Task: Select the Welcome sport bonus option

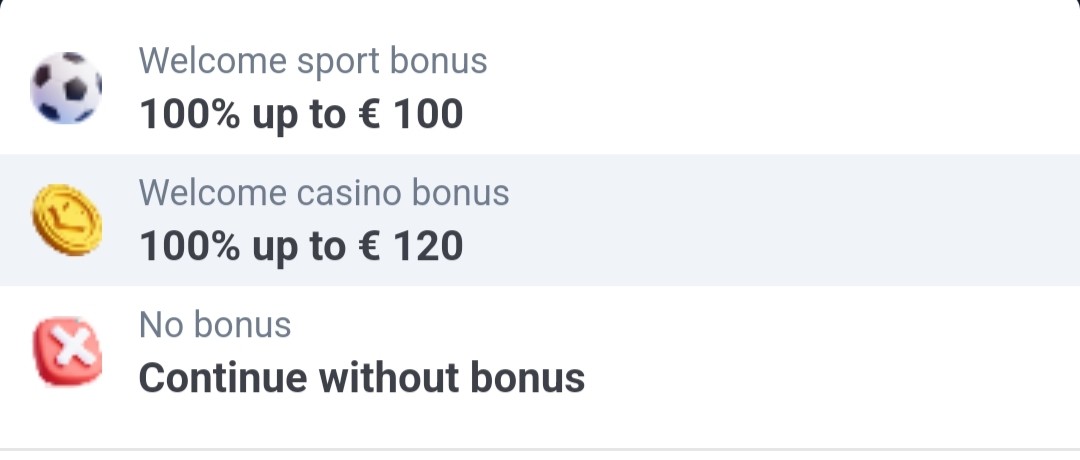Action: (x=540, y=88)
